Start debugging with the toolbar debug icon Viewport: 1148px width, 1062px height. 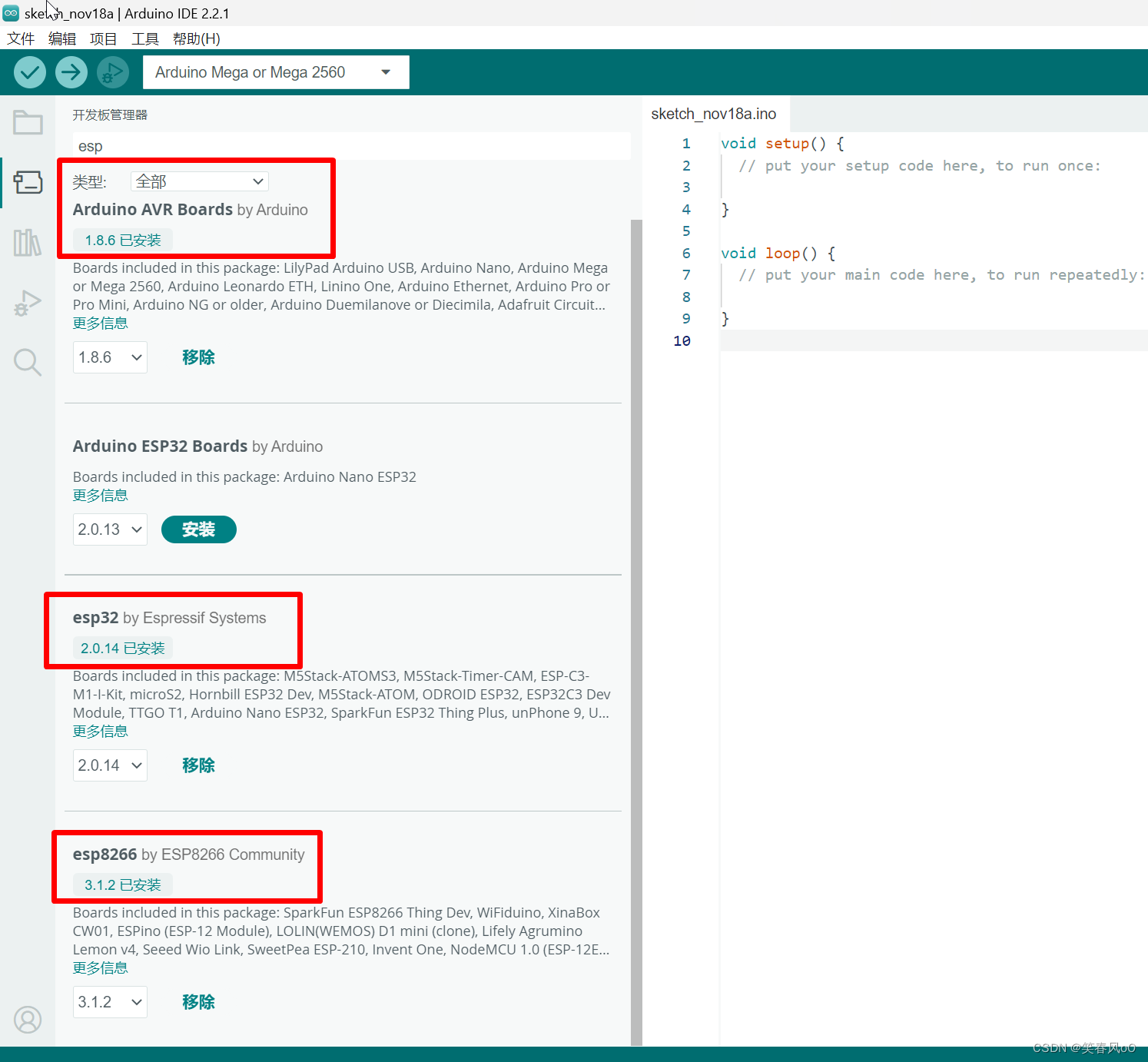pyautogui.click(x=112, y=72)
